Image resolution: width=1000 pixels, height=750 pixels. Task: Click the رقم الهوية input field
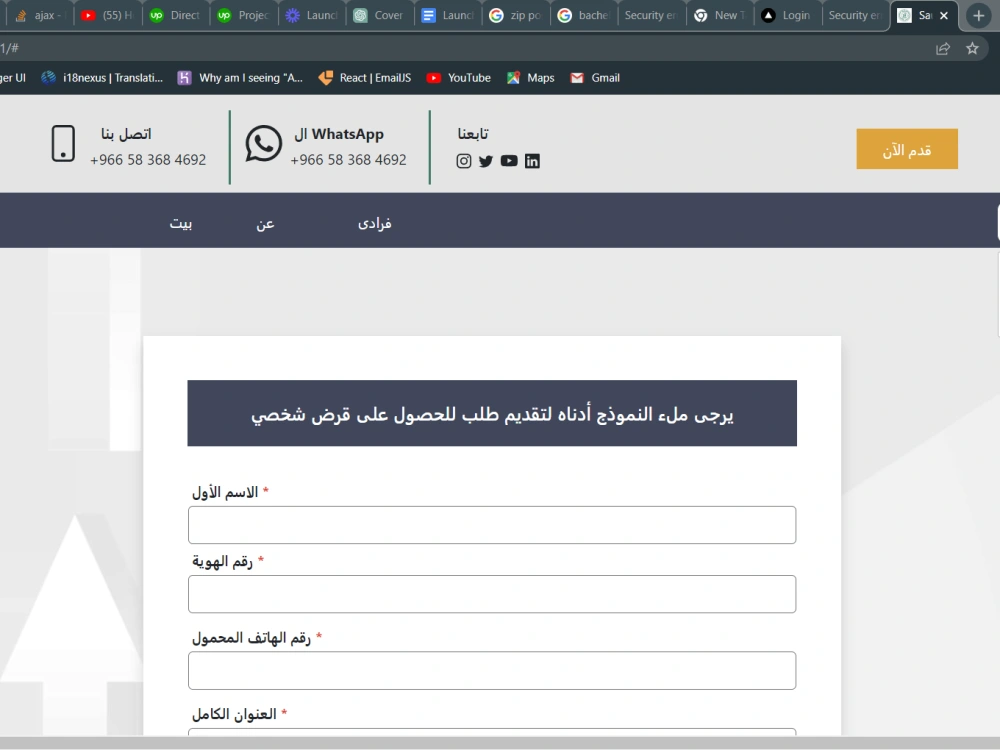coord(492,594)
